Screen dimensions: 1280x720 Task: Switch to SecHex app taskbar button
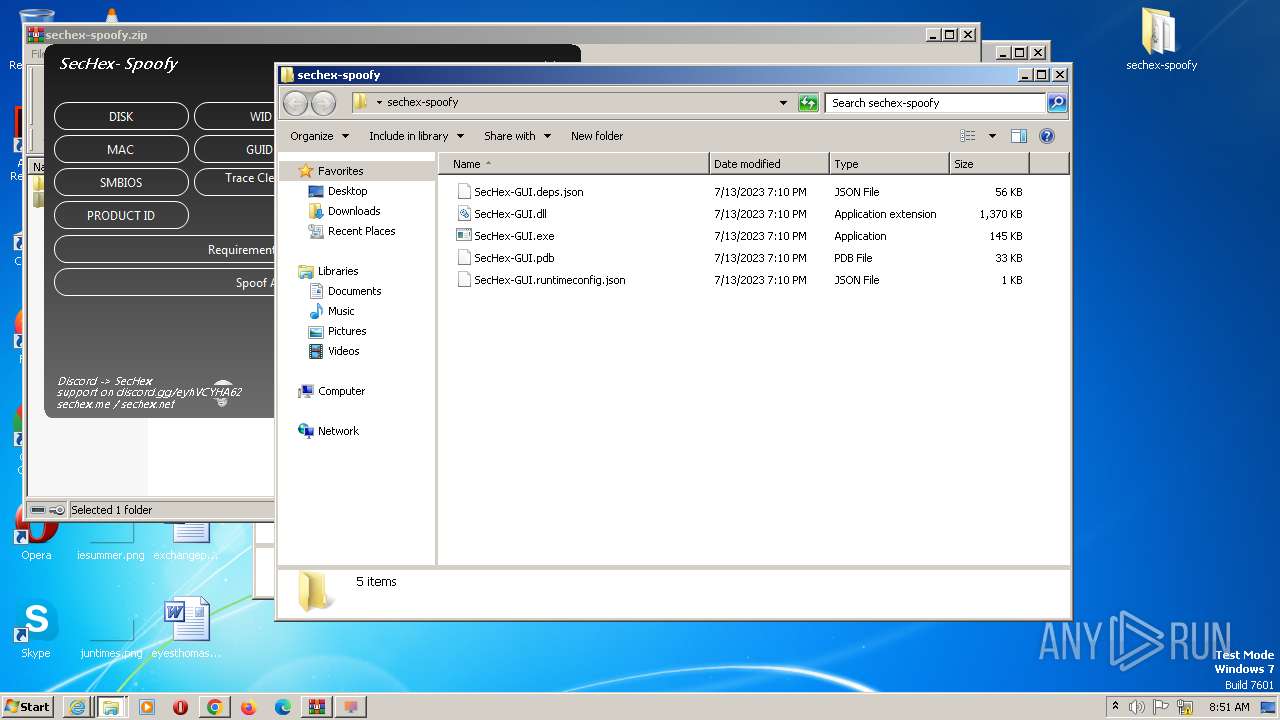tap(351, 707)
